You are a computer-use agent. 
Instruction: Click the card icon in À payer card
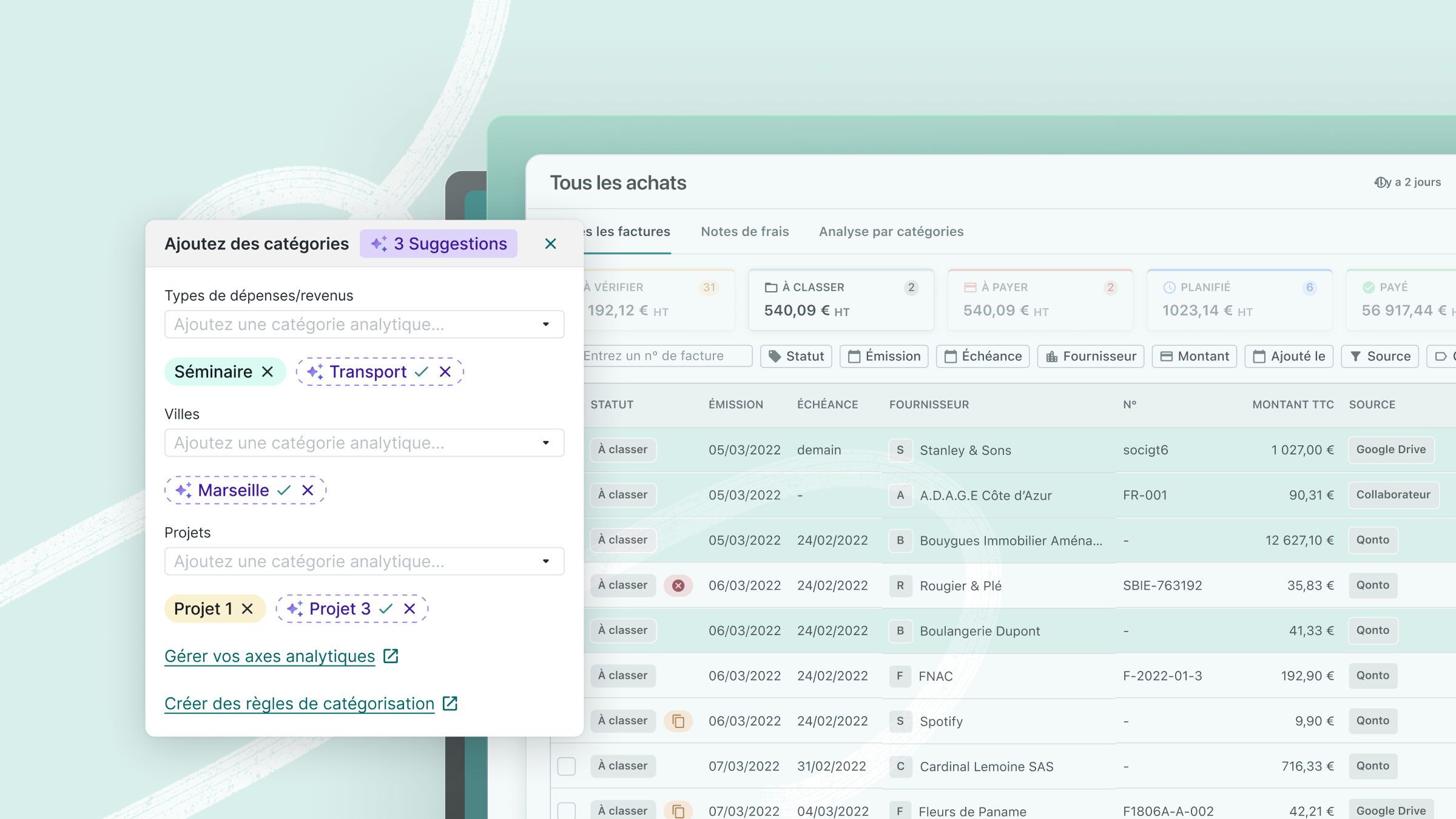970,288
